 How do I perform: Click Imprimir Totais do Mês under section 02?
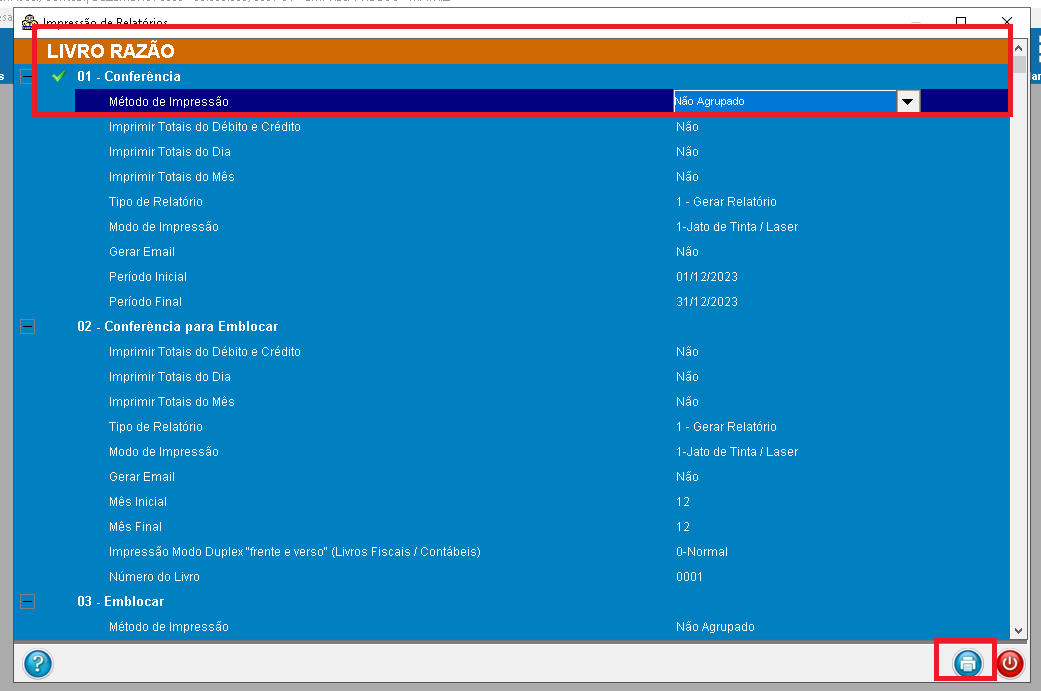point(171,402)
